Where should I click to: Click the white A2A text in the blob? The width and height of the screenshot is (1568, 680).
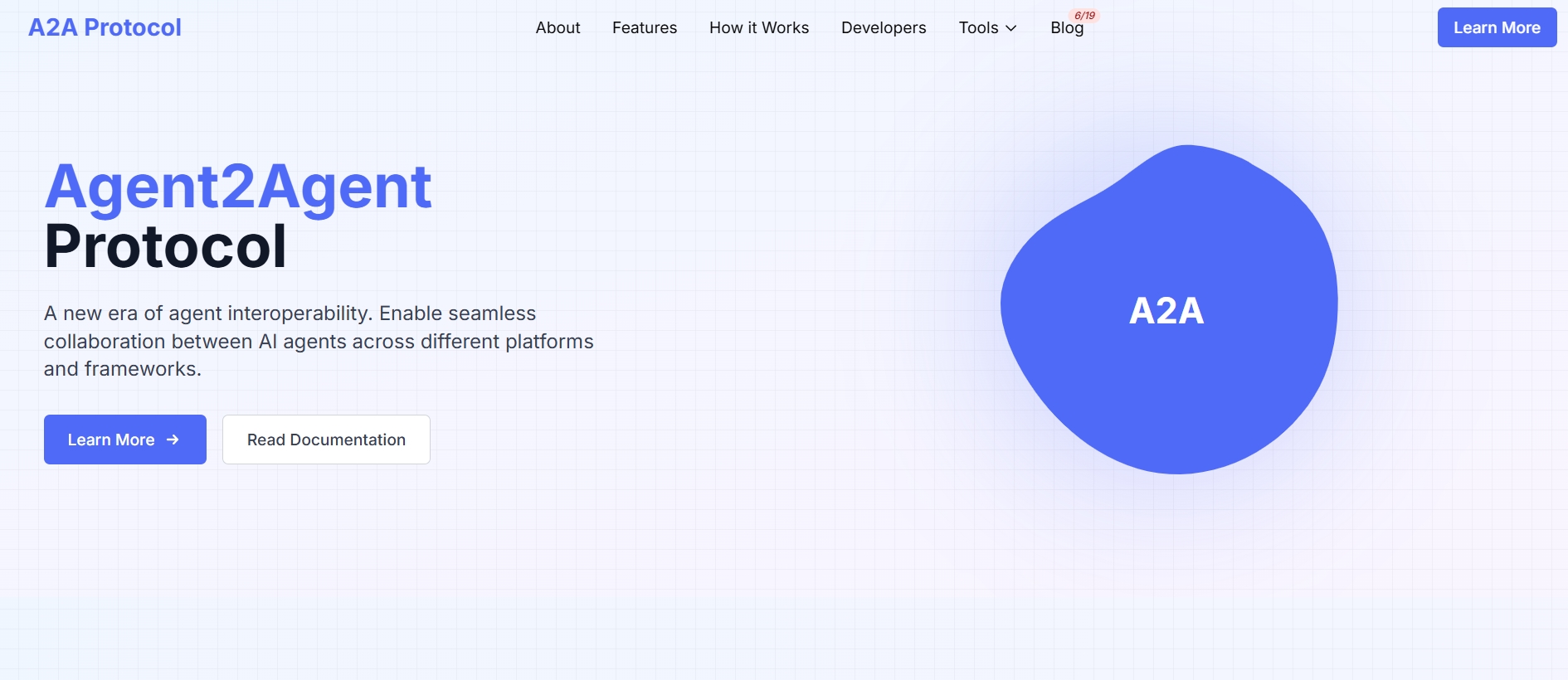pyautogui.click(x=1166, y=311)
